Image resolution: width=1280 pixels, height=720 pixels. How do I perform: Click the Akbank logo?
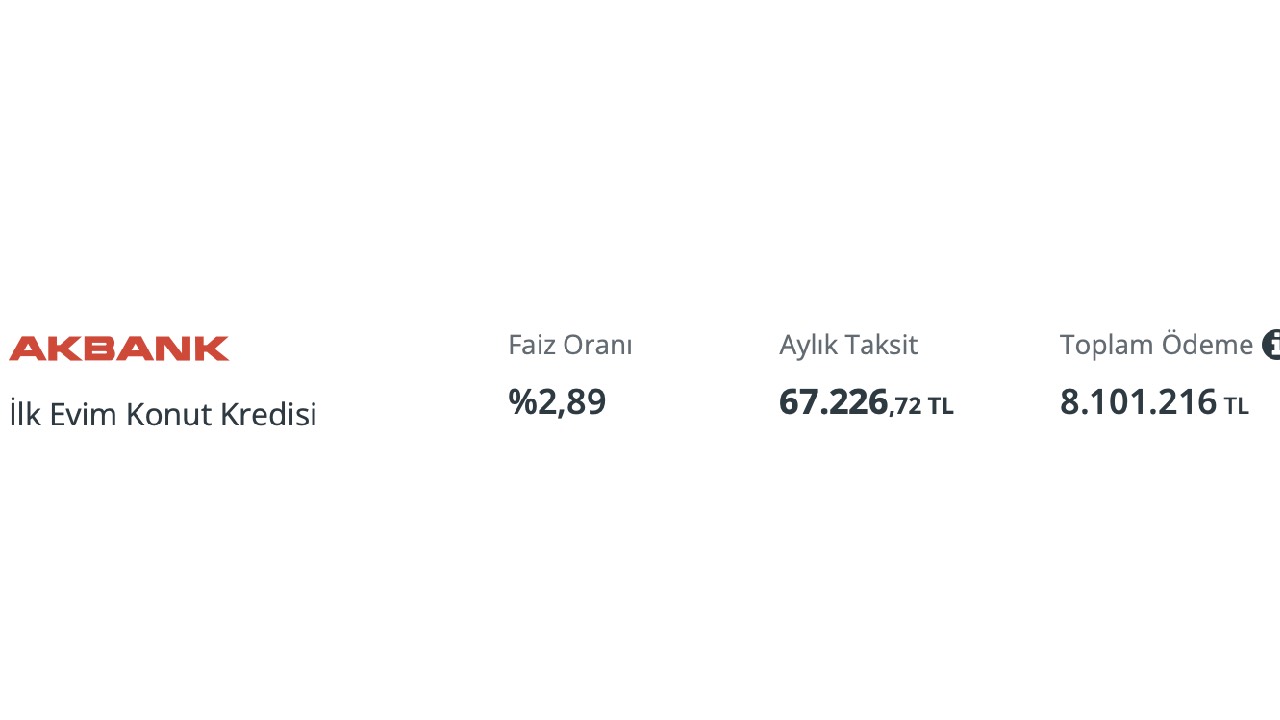(119, 348)
